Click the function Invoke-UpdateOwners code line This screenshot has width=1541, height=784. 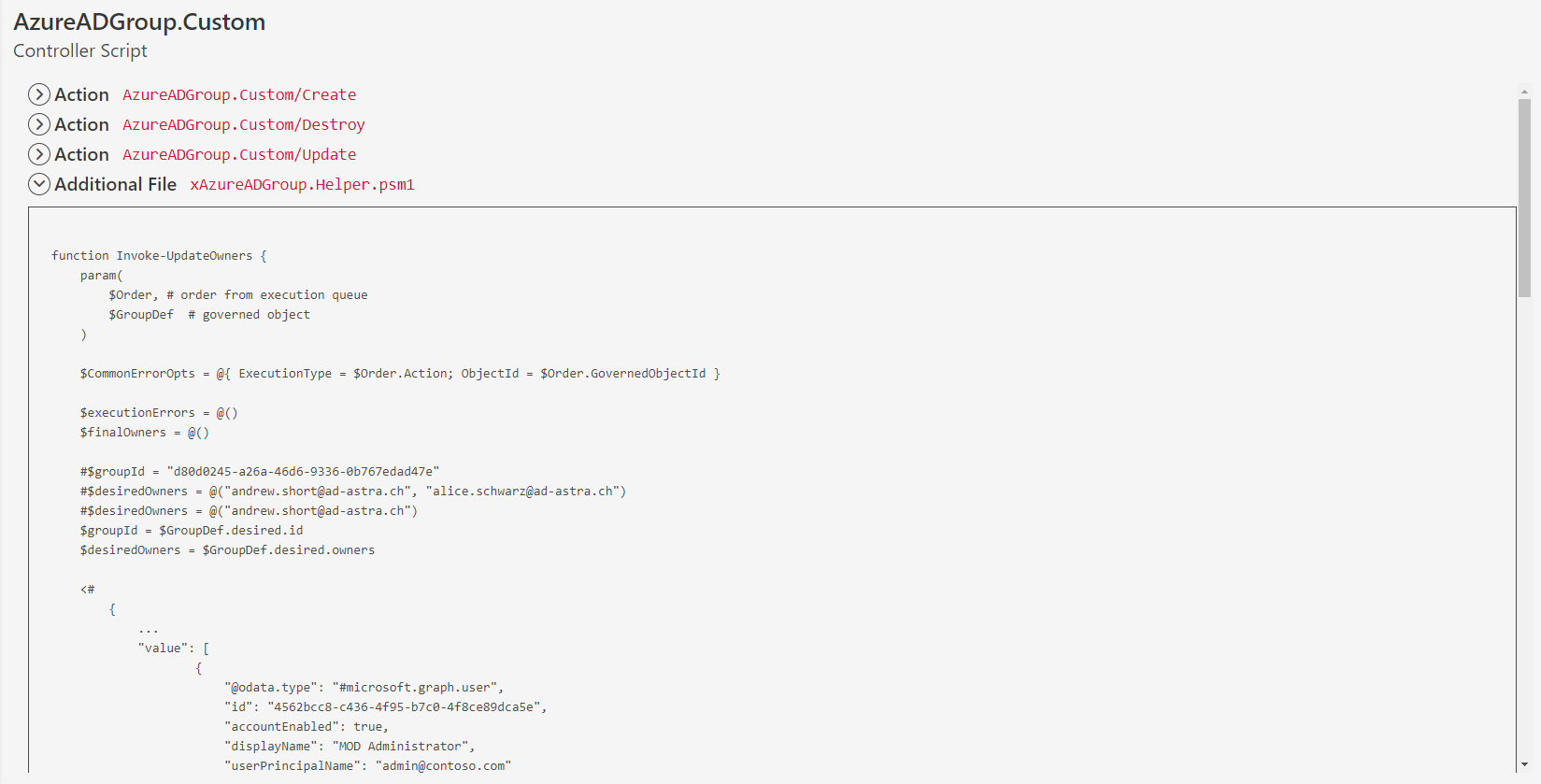(159, 255)
